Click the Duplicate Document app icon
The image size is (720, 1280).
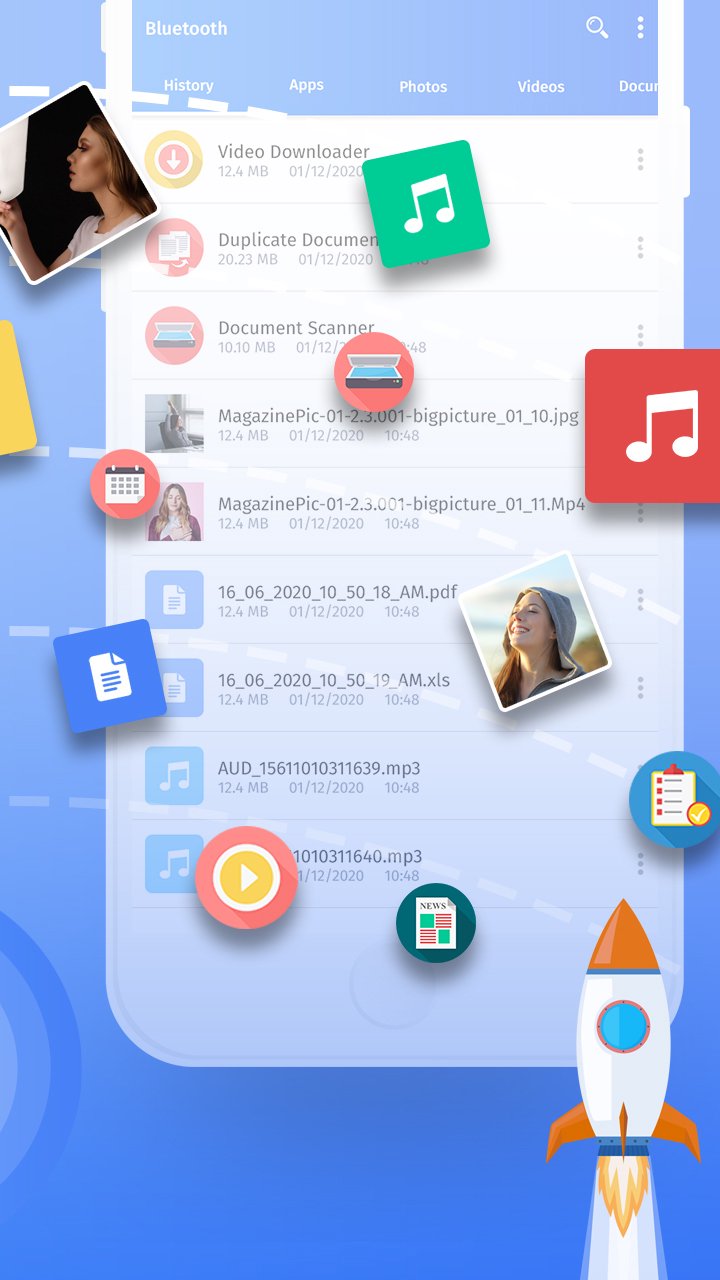tap(174, 248)
